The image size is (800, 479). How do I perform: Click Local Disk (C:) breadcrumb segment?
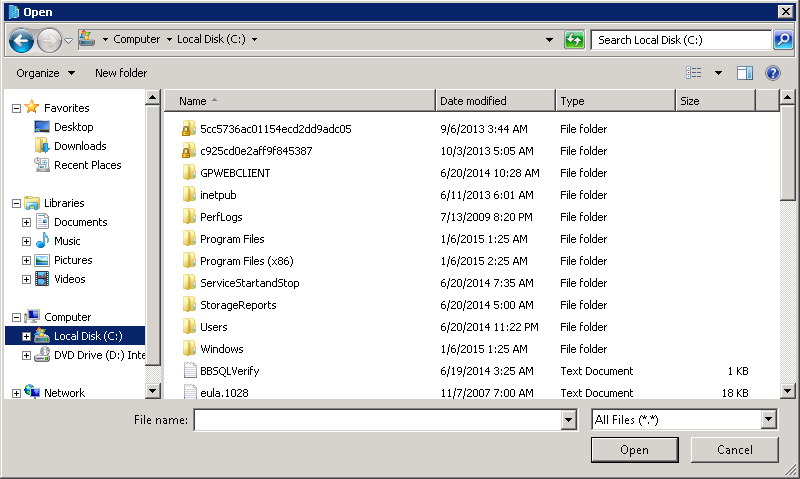coord(211,39)
